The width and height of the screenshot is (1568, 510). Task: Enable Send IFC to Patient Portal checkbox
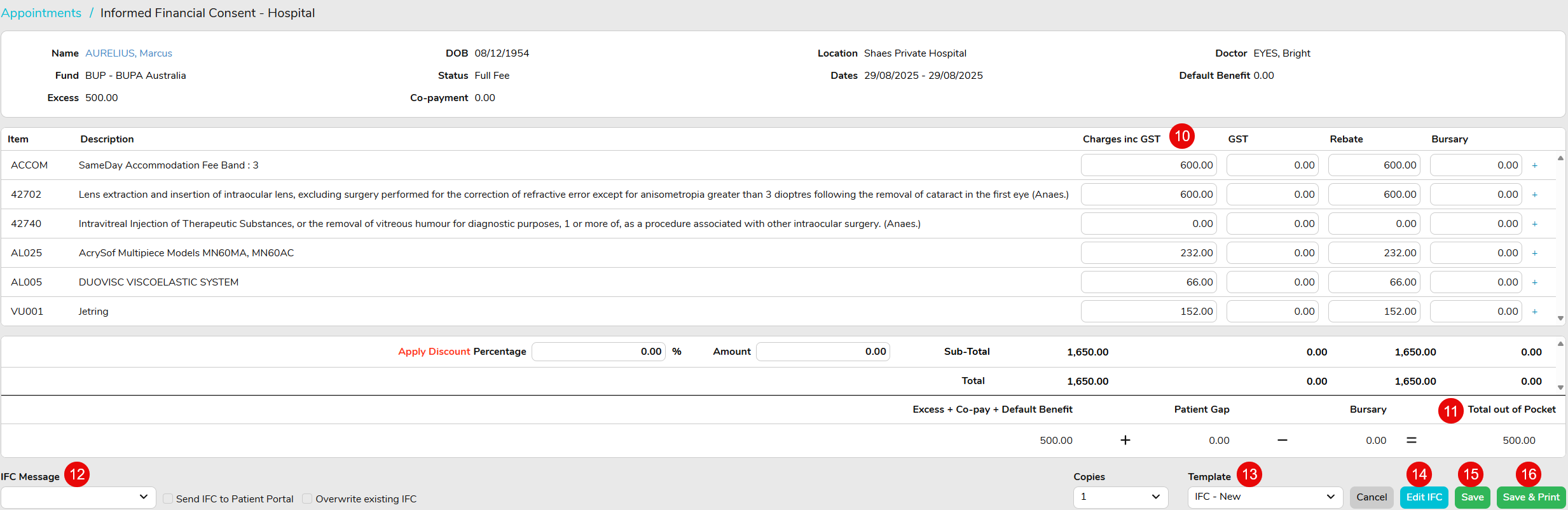tap(168, 499)
